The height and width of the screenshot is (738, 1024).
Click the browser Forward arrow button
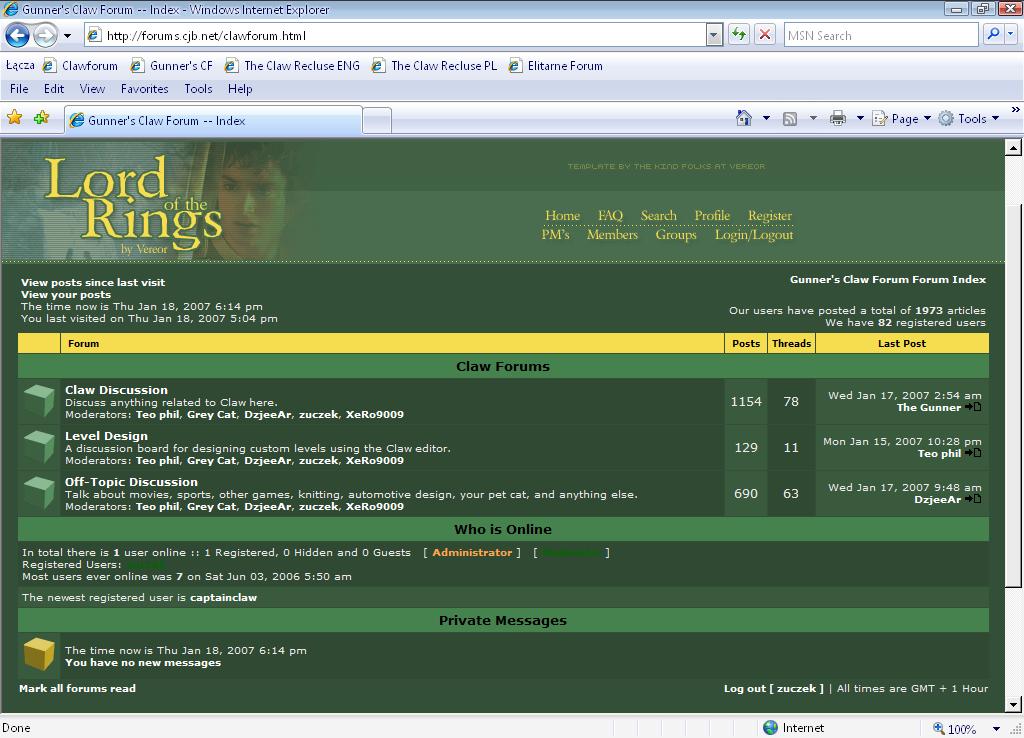45,35
